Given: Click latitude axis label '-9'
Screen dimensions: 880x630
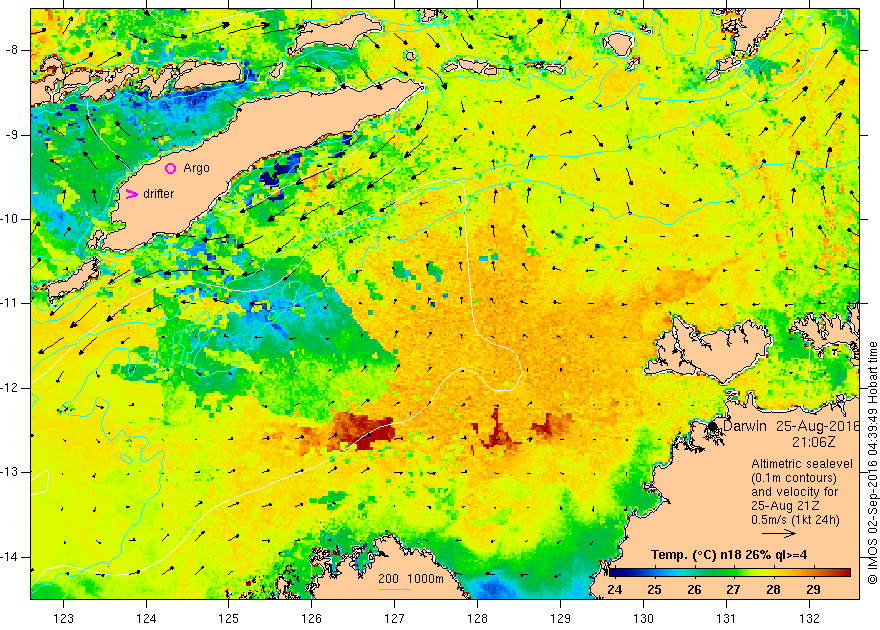Looking at the screenshot, I should point(11,135).
